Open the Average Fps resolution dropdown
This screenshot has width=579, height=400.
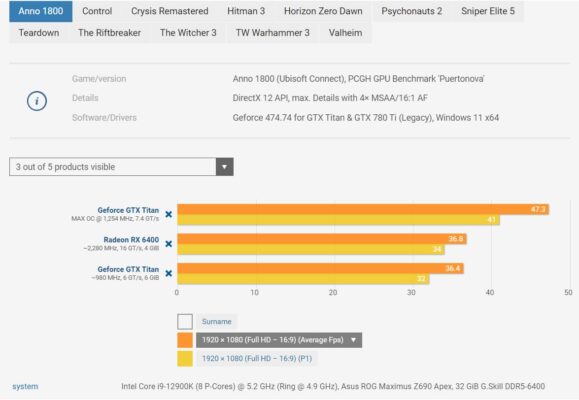tap(279, 340)
